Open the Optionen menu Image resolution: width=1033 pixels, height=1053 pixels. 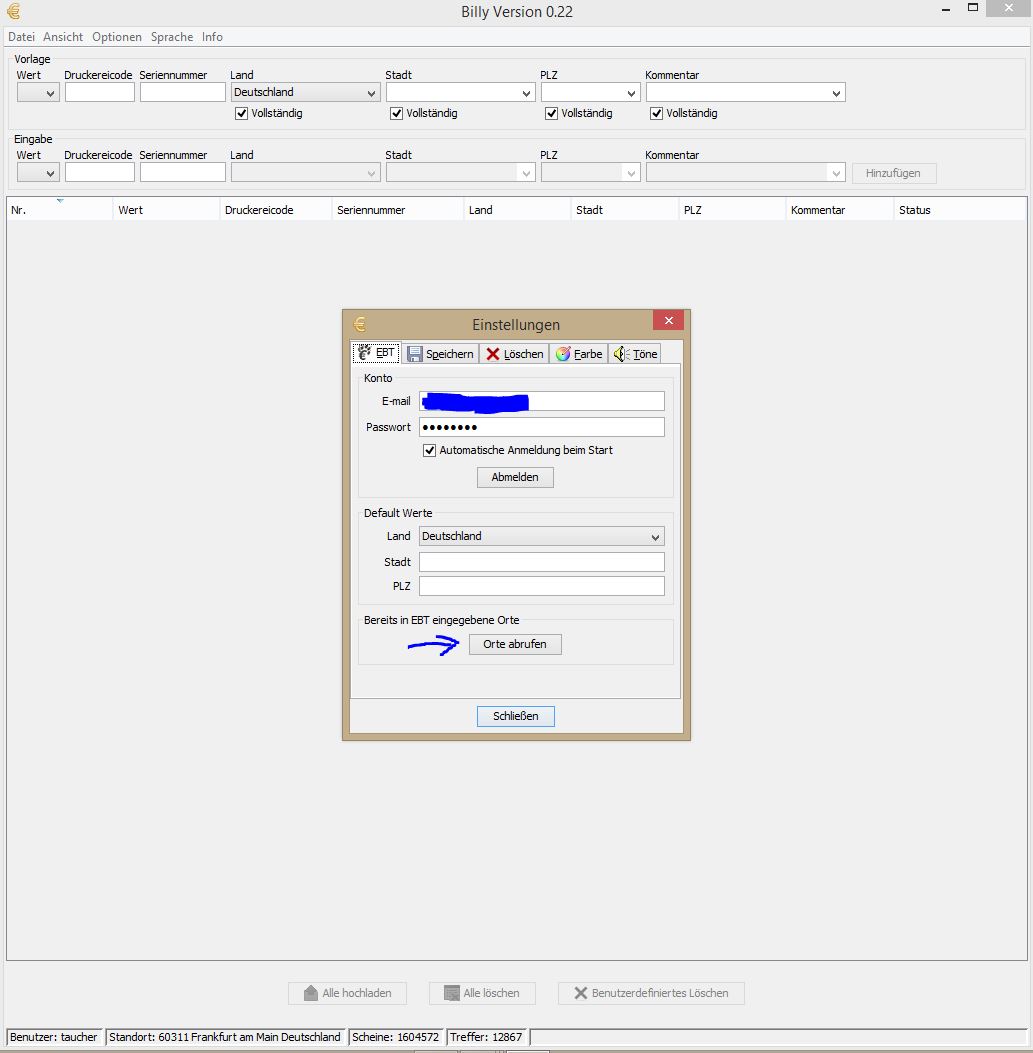117,37
